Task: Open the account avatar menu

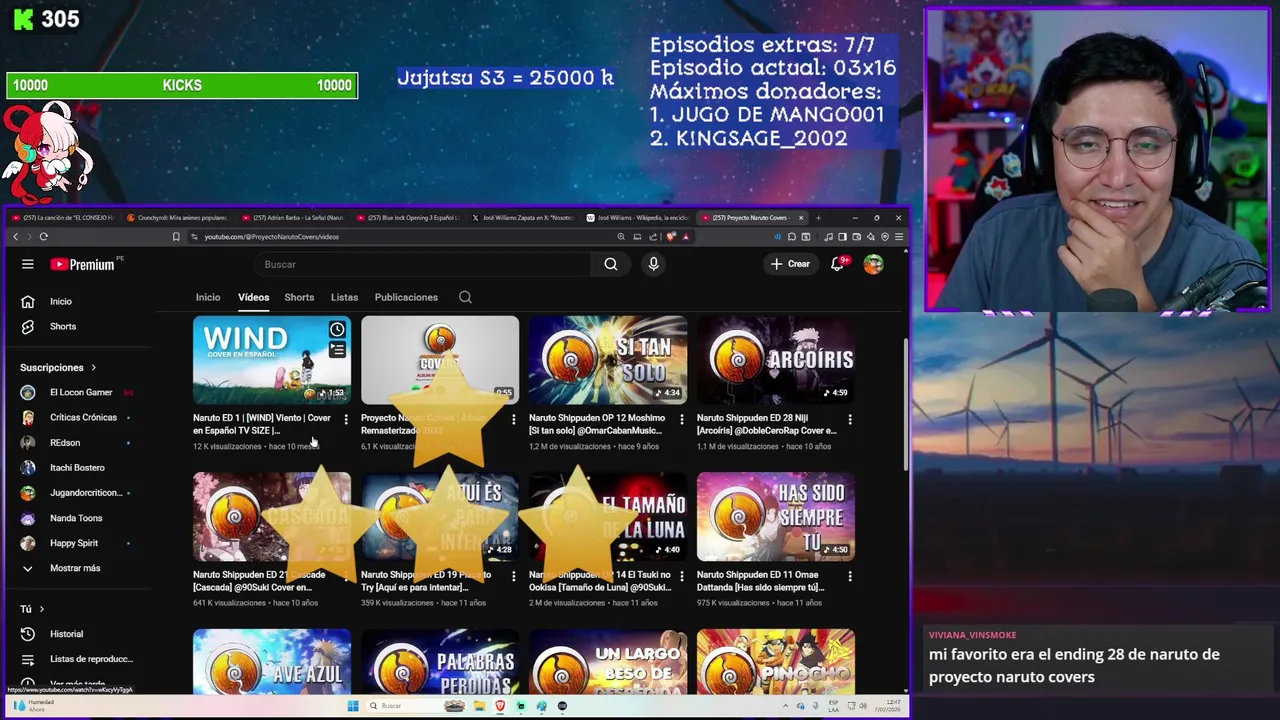Action: (x=873, y=264)
